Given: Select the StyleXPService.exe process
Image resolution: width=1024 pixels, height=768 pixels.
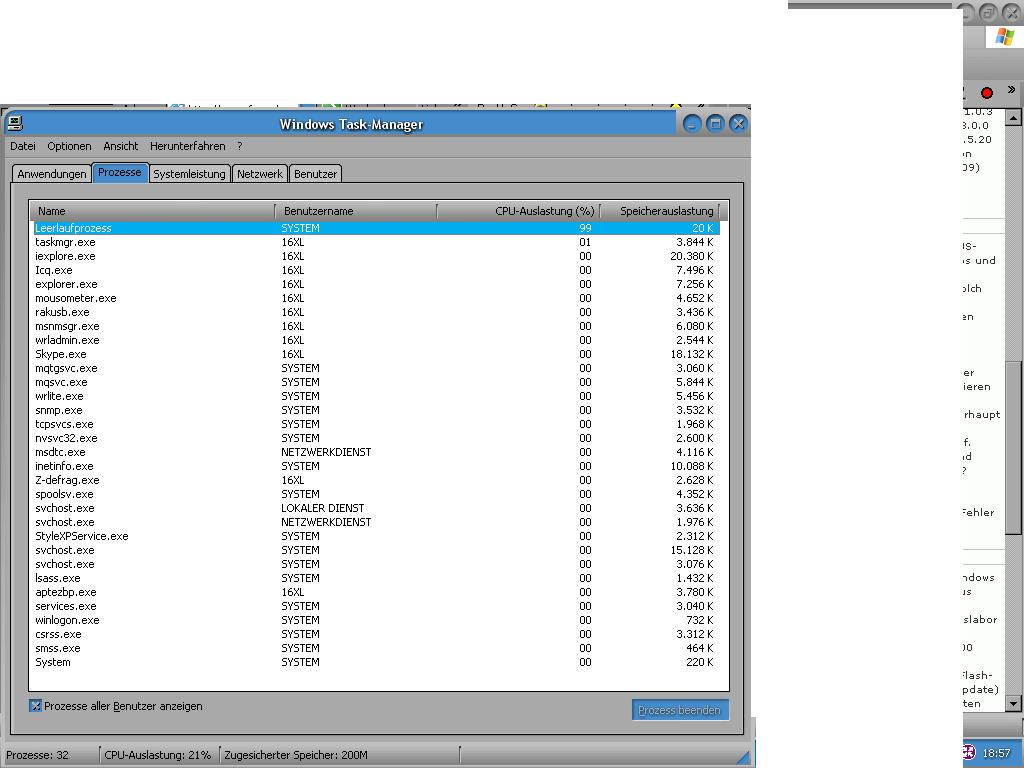Looking at the screenshot, I should click(x=376, y=536).
